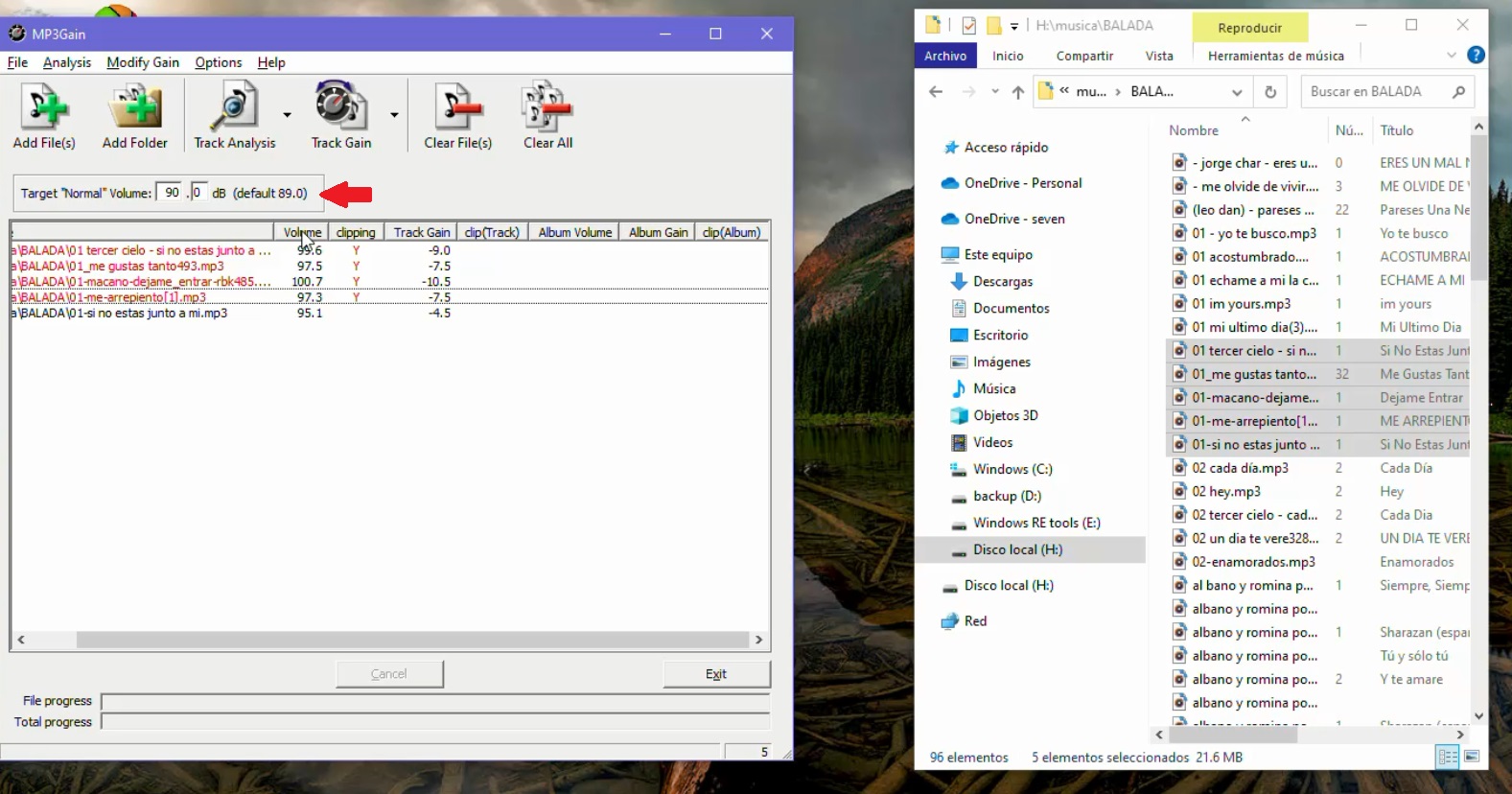Click the Add Folder toolbar icon

(x=135, y=115)
